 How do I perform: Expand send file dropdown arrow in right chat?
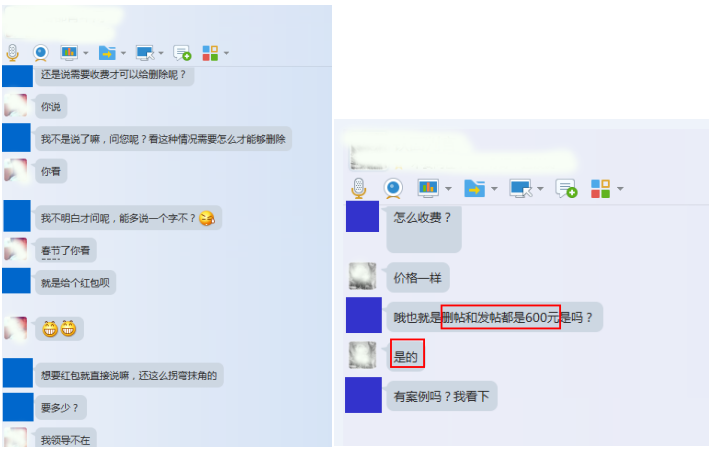click(x=494, y=188)
